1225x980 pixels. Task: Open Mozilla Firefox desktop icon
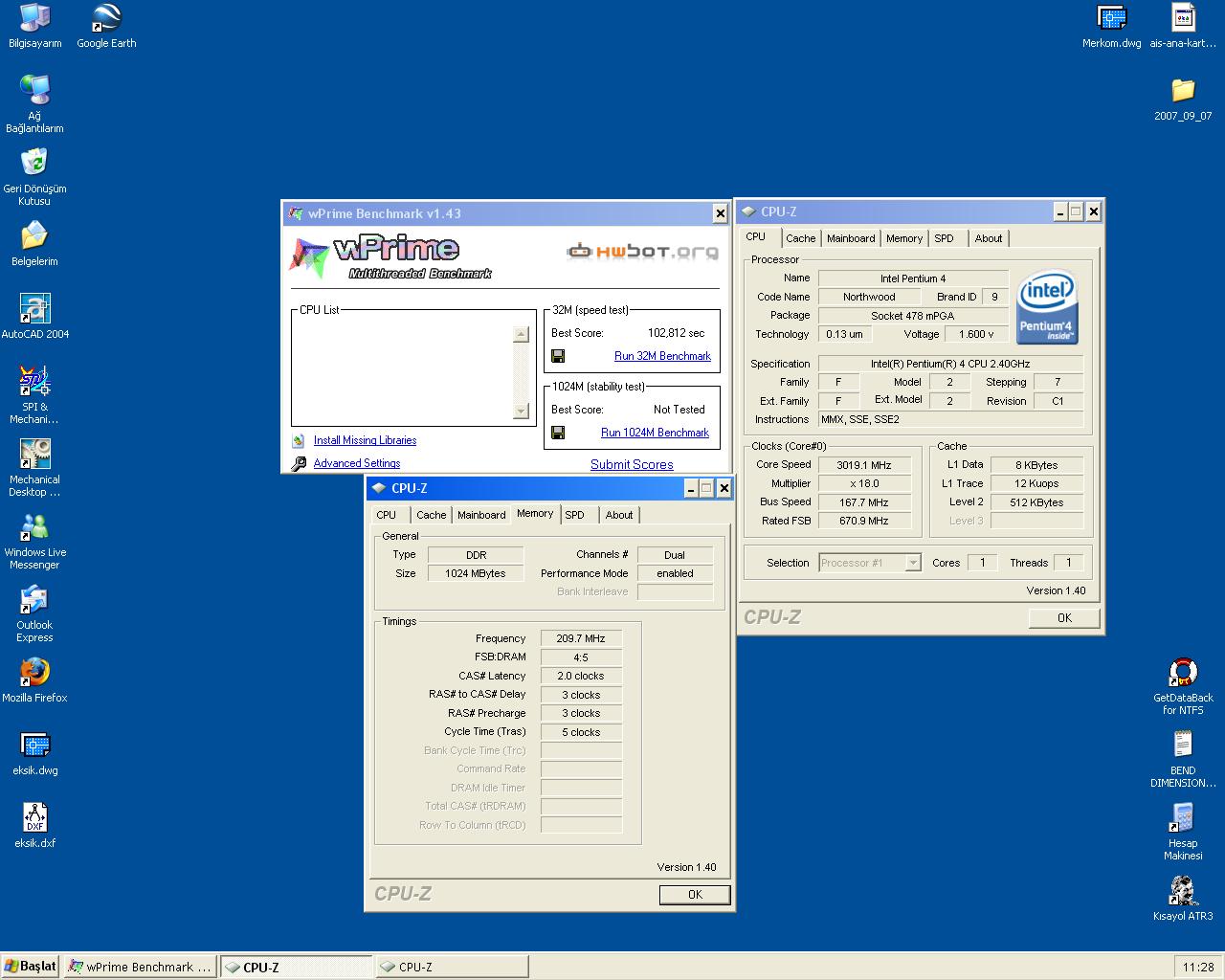[x=34, y=679]
